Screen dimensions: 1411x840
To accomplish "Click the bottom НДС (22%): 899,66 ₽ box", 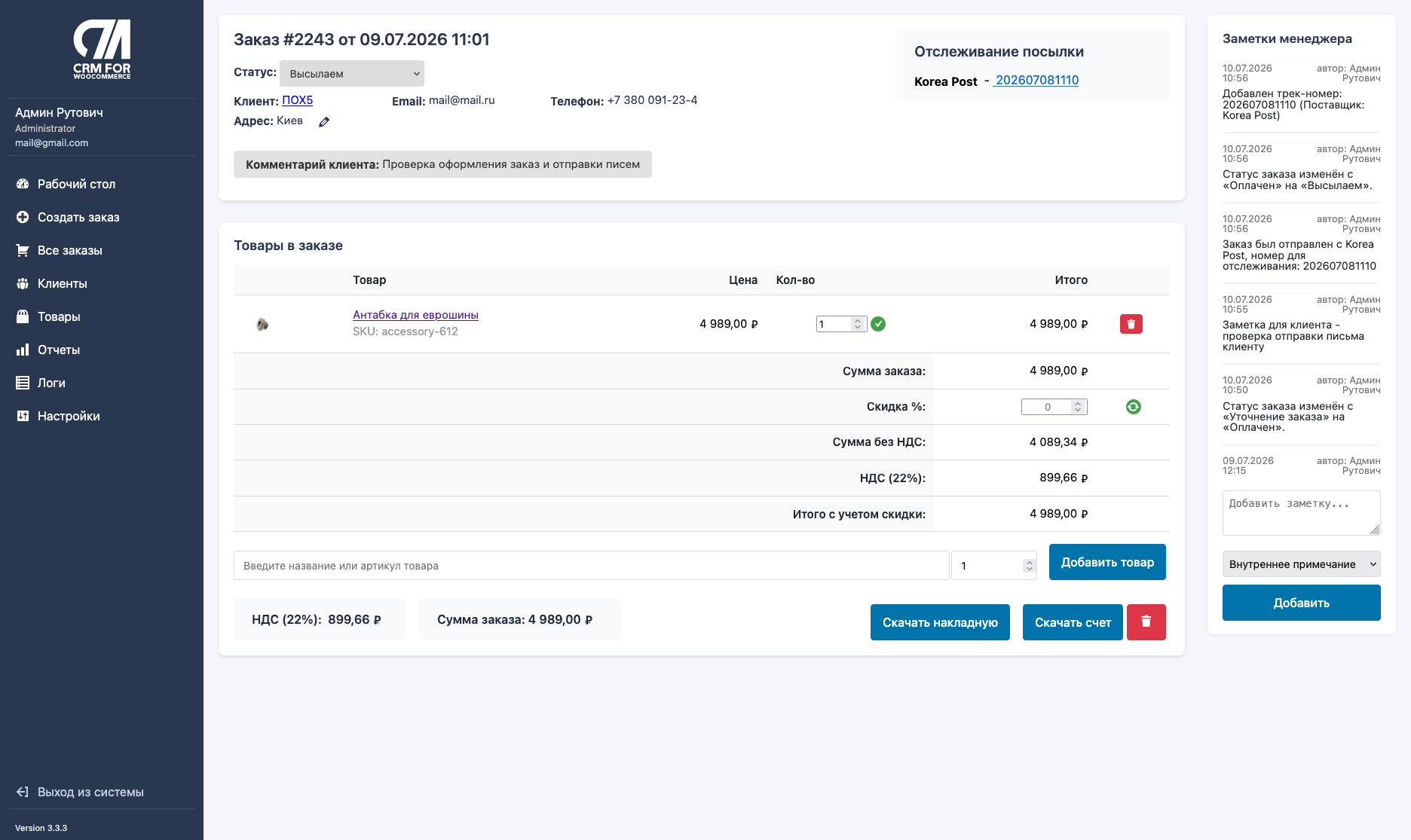I will point(320,619).
